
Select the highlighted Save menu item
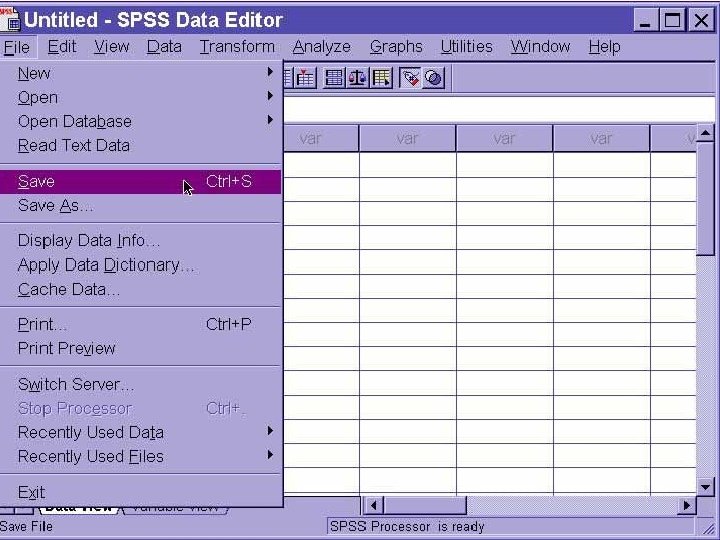click(x=141, y=182)
